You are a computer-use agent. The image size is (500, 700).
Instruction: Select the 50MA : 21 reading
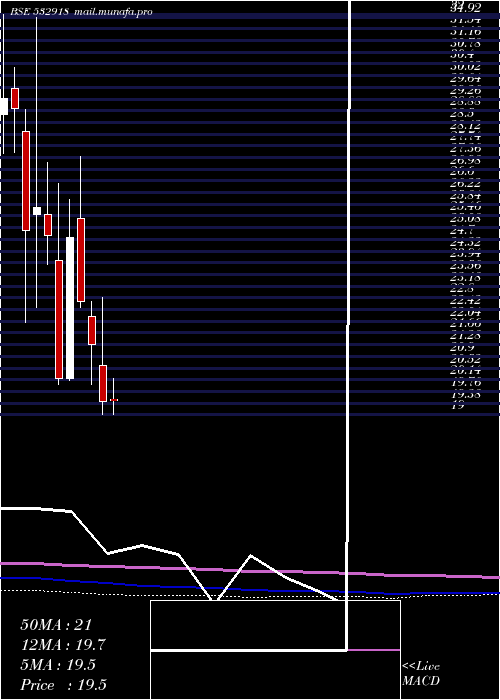56,625
